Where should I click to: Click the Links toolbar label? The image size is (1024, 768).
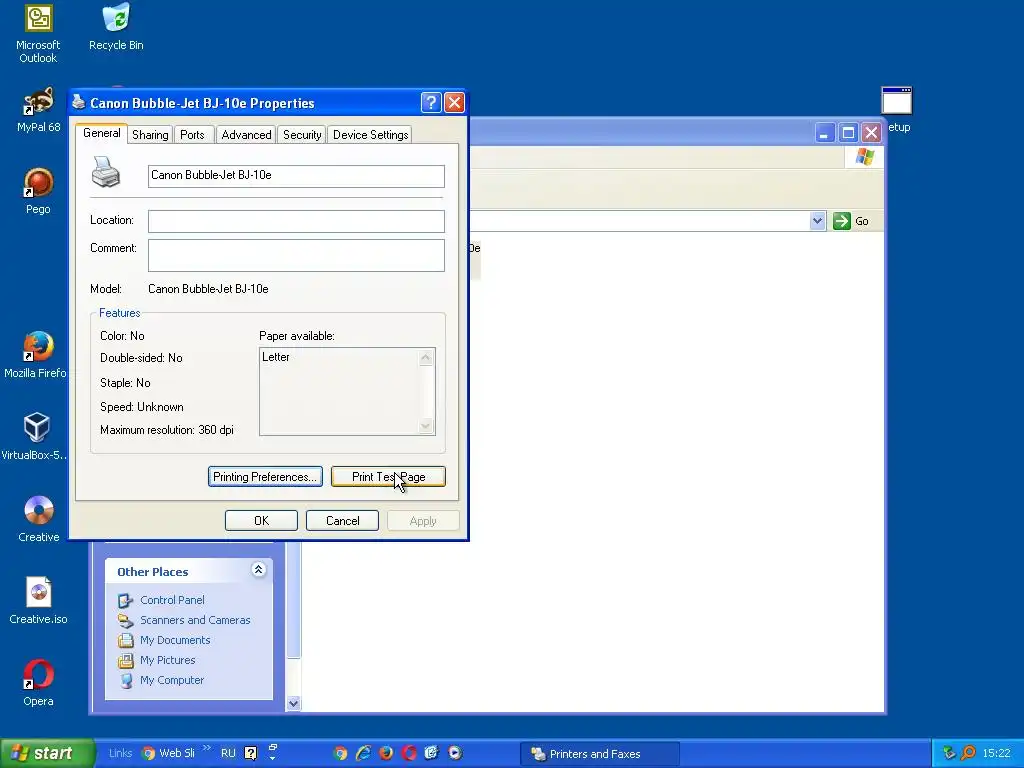[120, 753]
